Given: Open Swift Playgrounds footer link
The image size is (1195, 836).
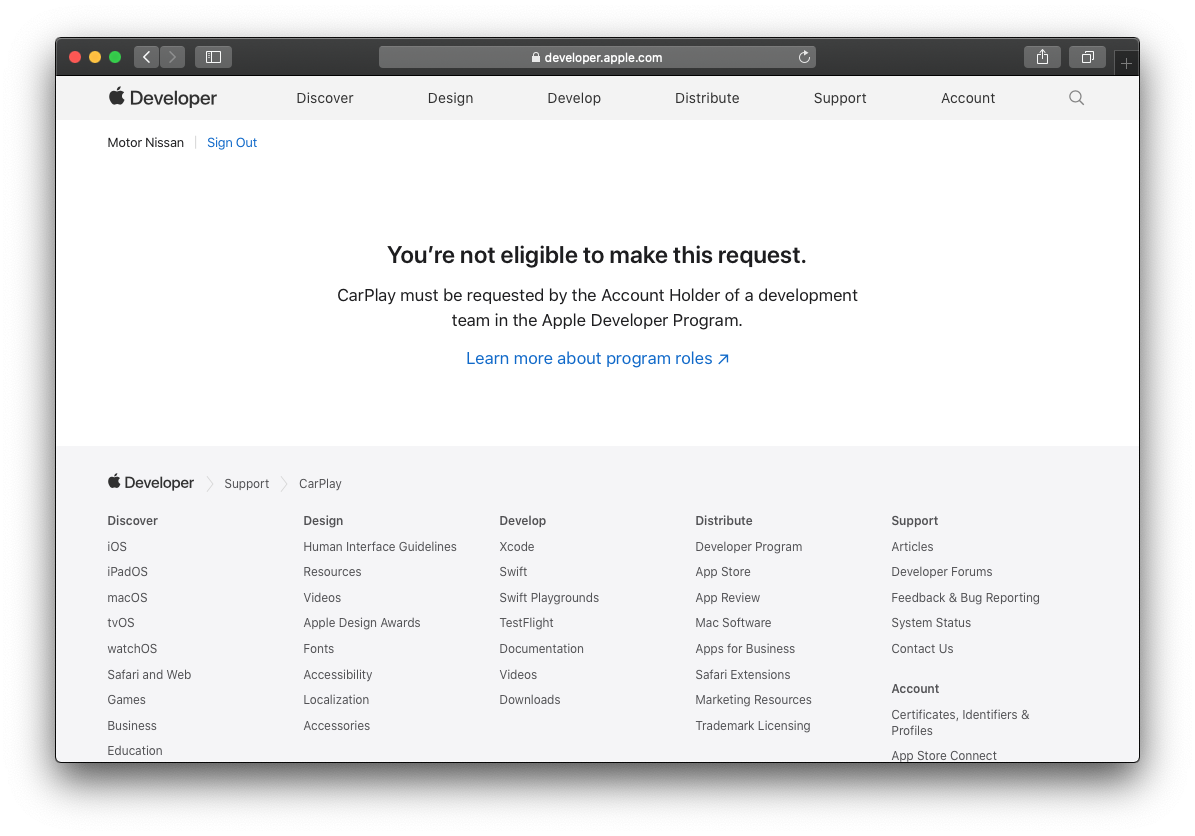Looking at the screenshot, I should point(549,597).
